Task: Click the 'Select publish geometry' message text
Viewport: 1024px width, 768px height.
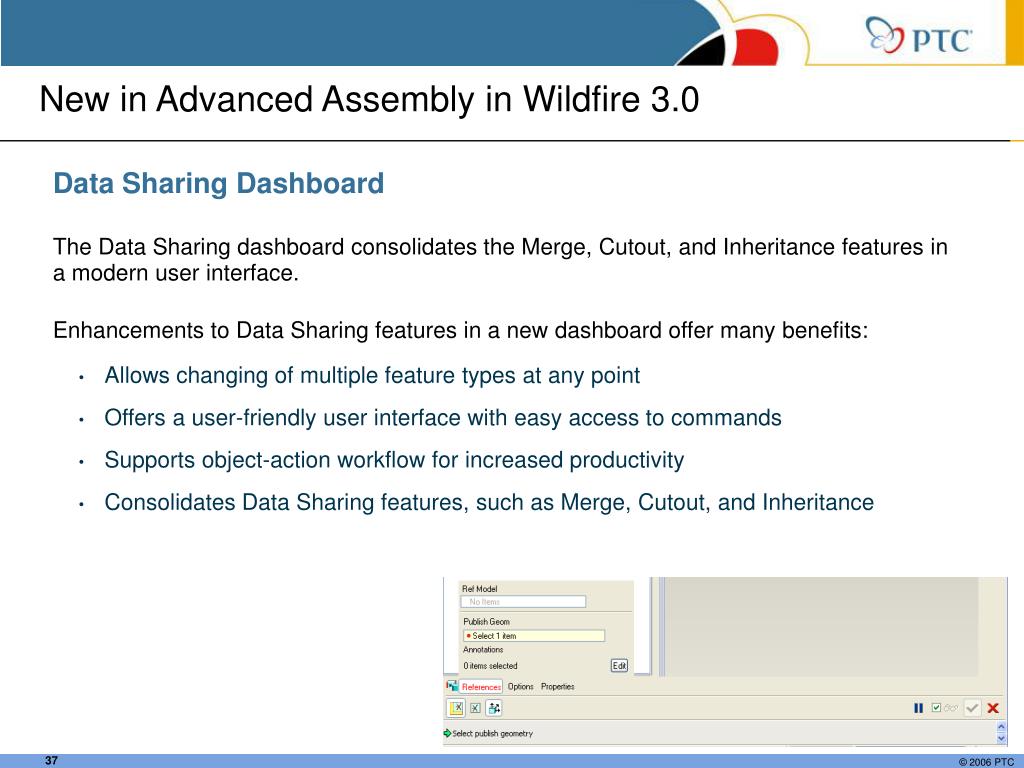Action: pyautogui.click(x=492, y=733)
